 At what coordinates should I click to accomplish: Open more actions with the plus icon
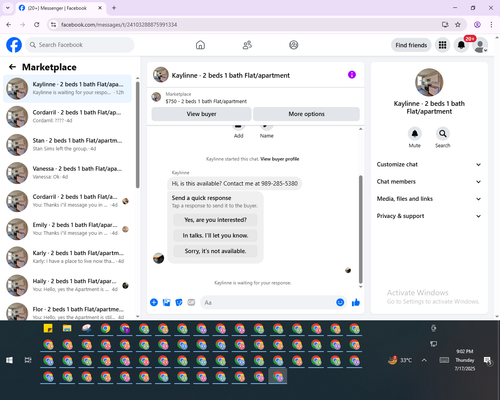pos(154,302)
